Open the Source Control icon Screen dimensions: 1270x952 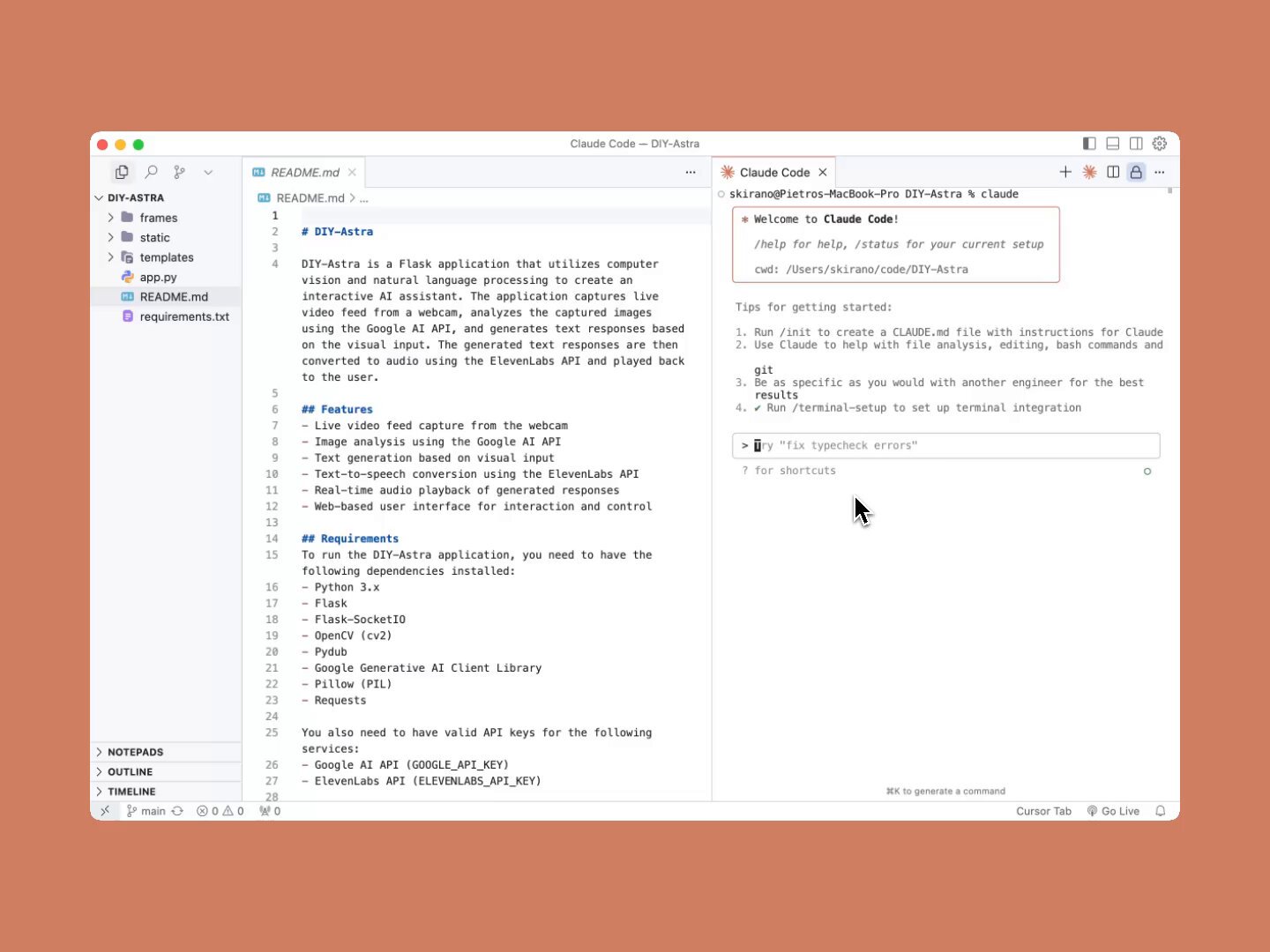click(x=180, y=172)
